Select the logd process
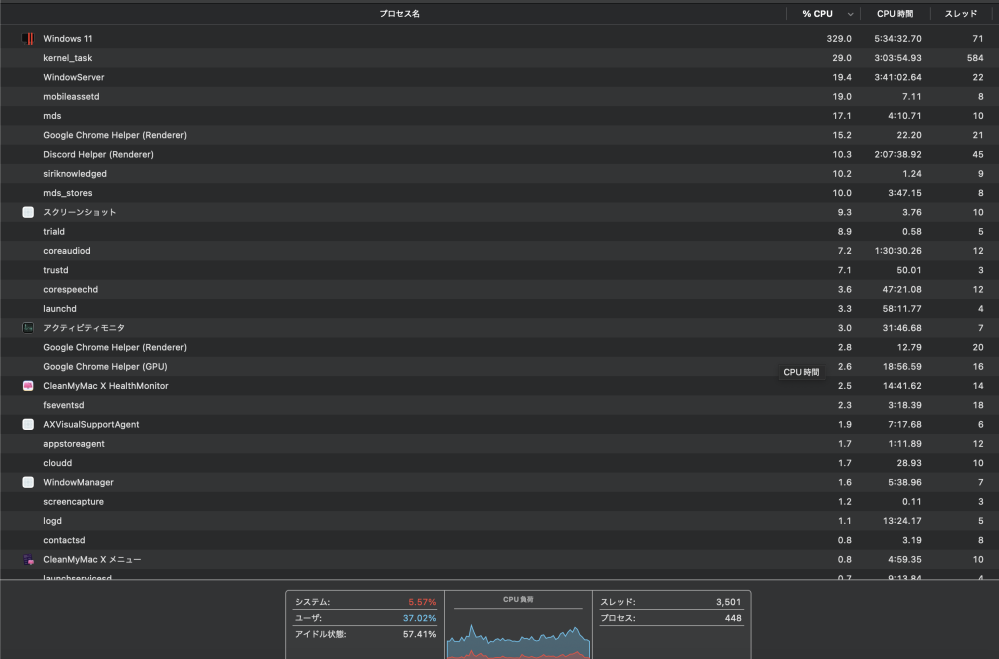This screenshot has width=999, height=659. pos(52,521)
